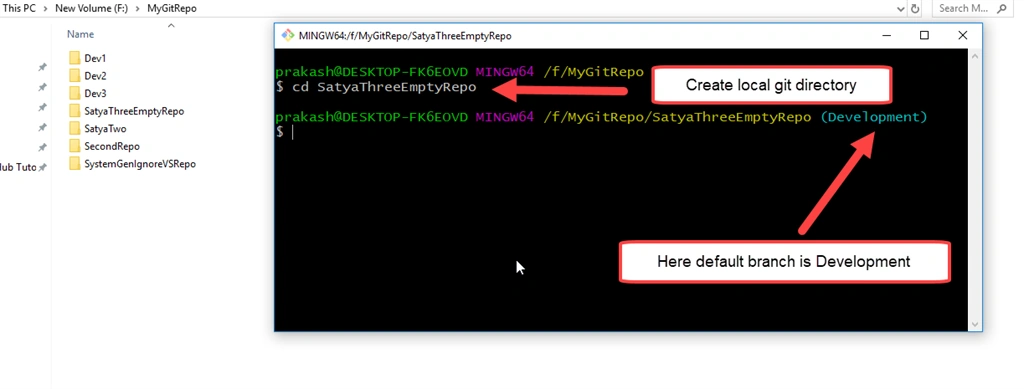Screen dimensions: 1024x389
Task: Click the pin beside the 'ub Tuto' item
Action: pyautogui.click(x=42, y=168)
